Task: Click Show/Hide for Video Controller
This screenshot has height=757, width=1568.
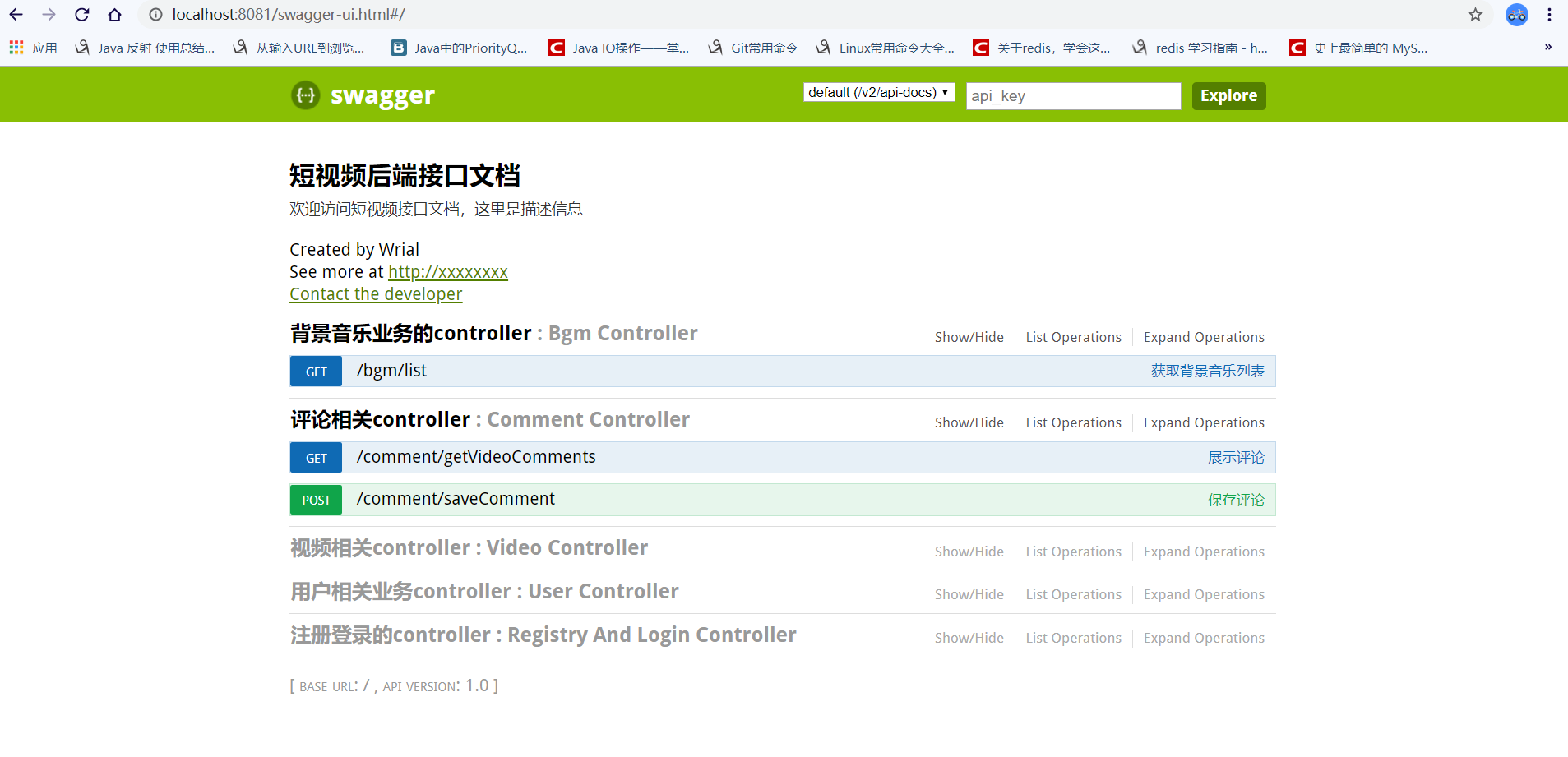Action: tap(969, 552)
